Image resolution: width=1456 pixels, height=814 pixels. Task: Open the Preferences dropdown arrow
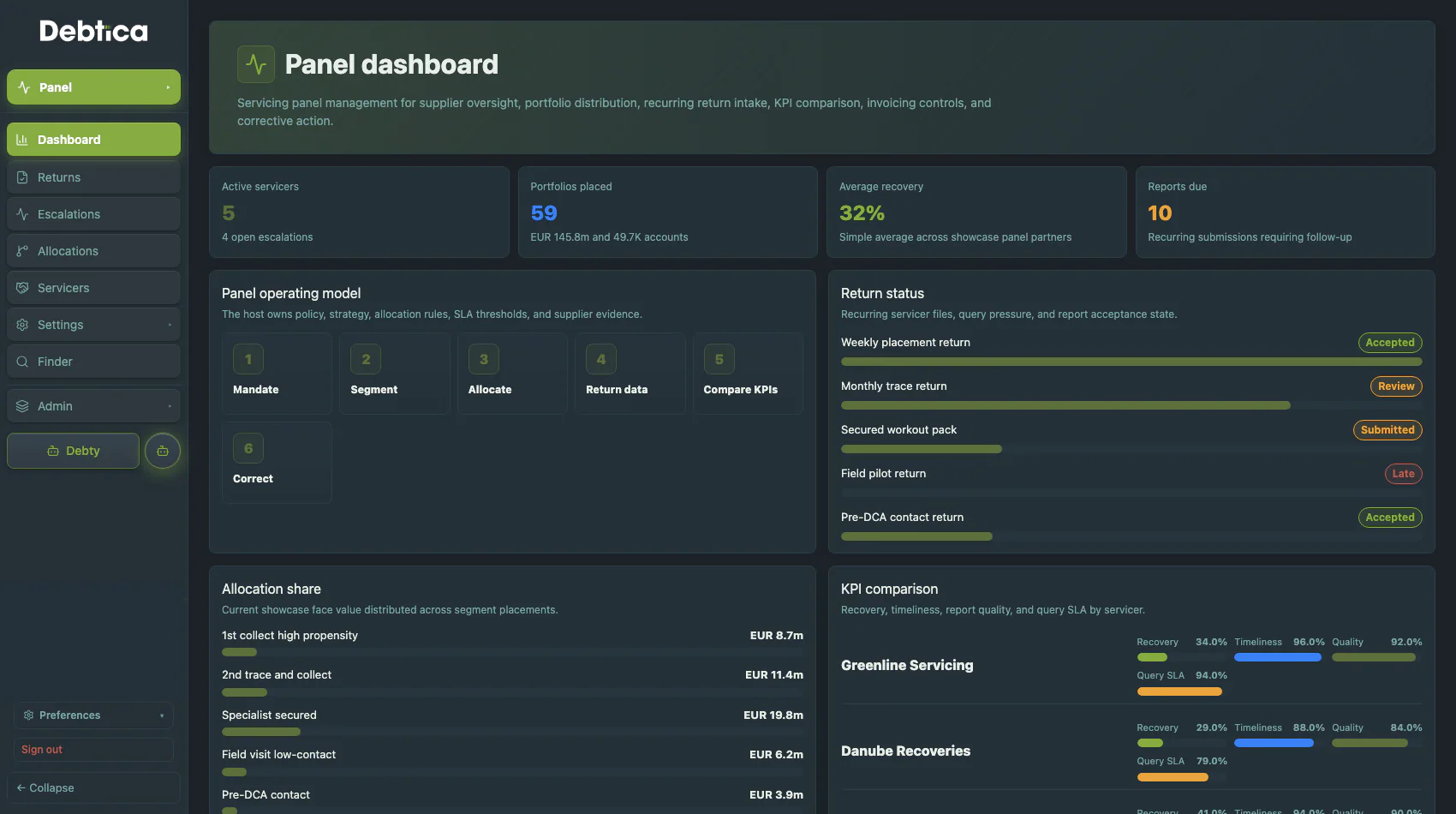coord(162,715)
